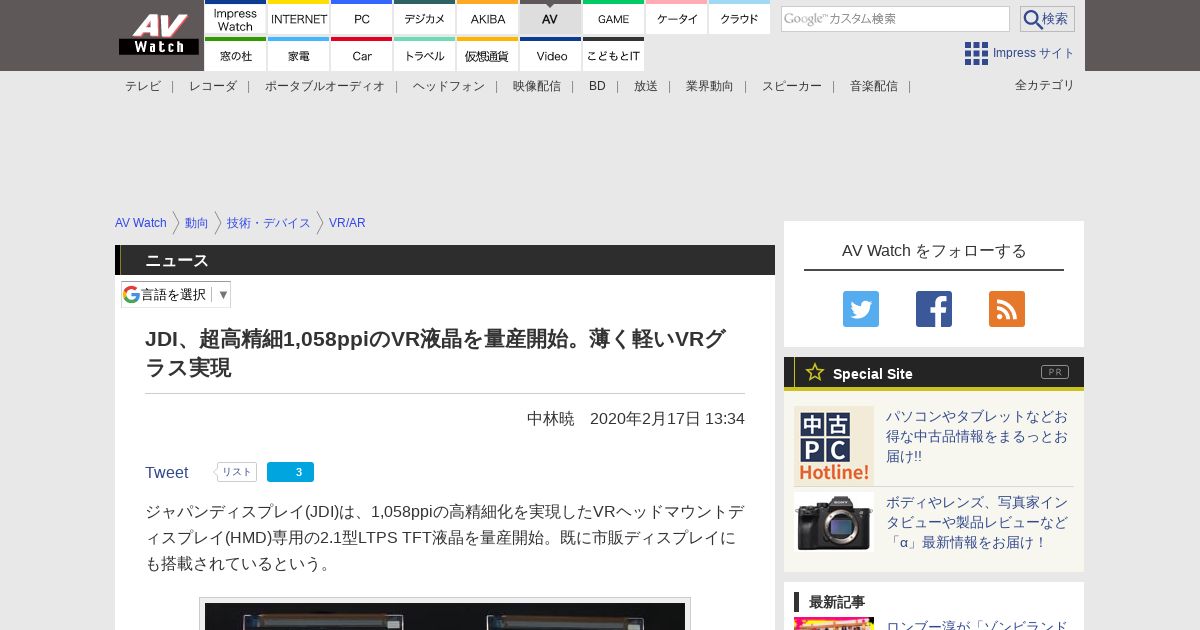Go to the ポータブルオーディオ category
1200x630 pixels.
pos(325,86)
